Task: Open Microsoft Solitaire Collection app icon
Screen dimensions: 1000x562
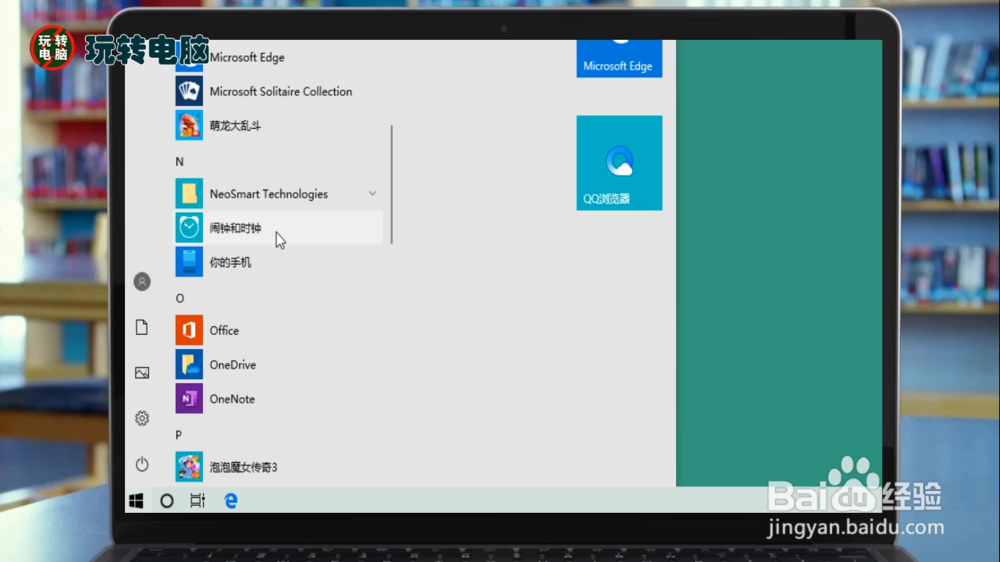Action: coord(189,91)
